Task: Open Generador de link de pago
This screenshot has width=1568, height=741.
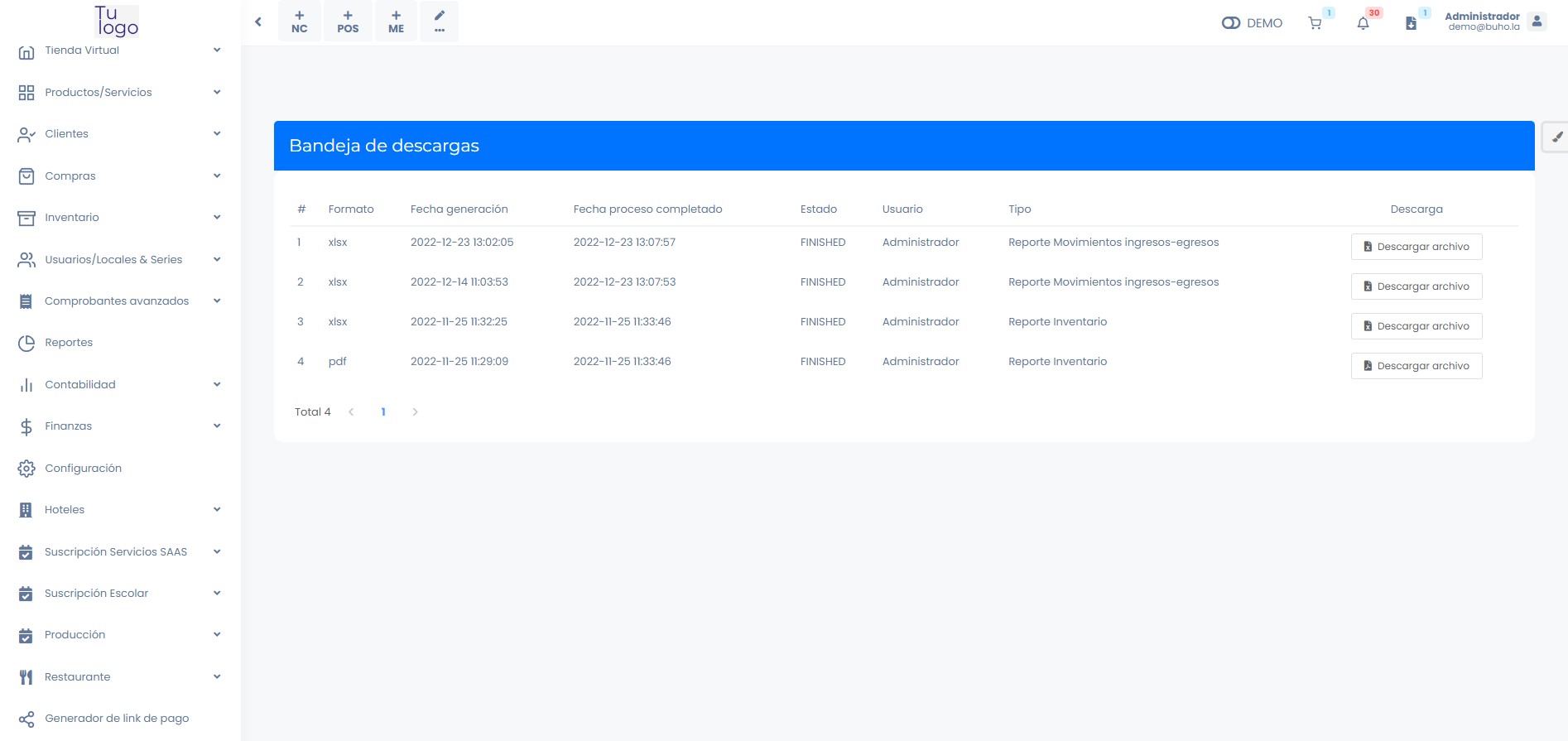Action: tap(117, 719)
